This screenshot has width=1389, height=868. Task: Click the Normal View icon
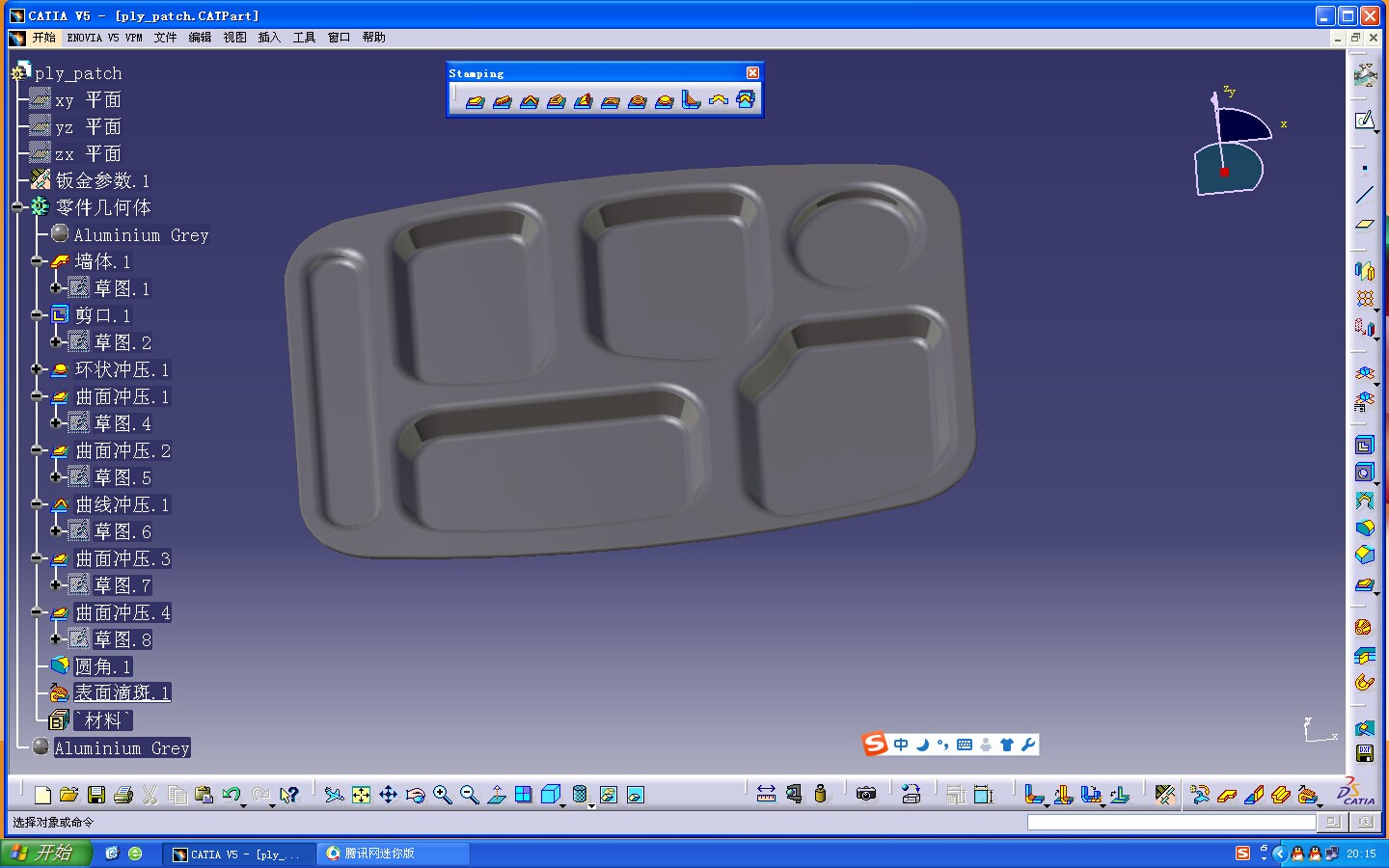point(496,795)
